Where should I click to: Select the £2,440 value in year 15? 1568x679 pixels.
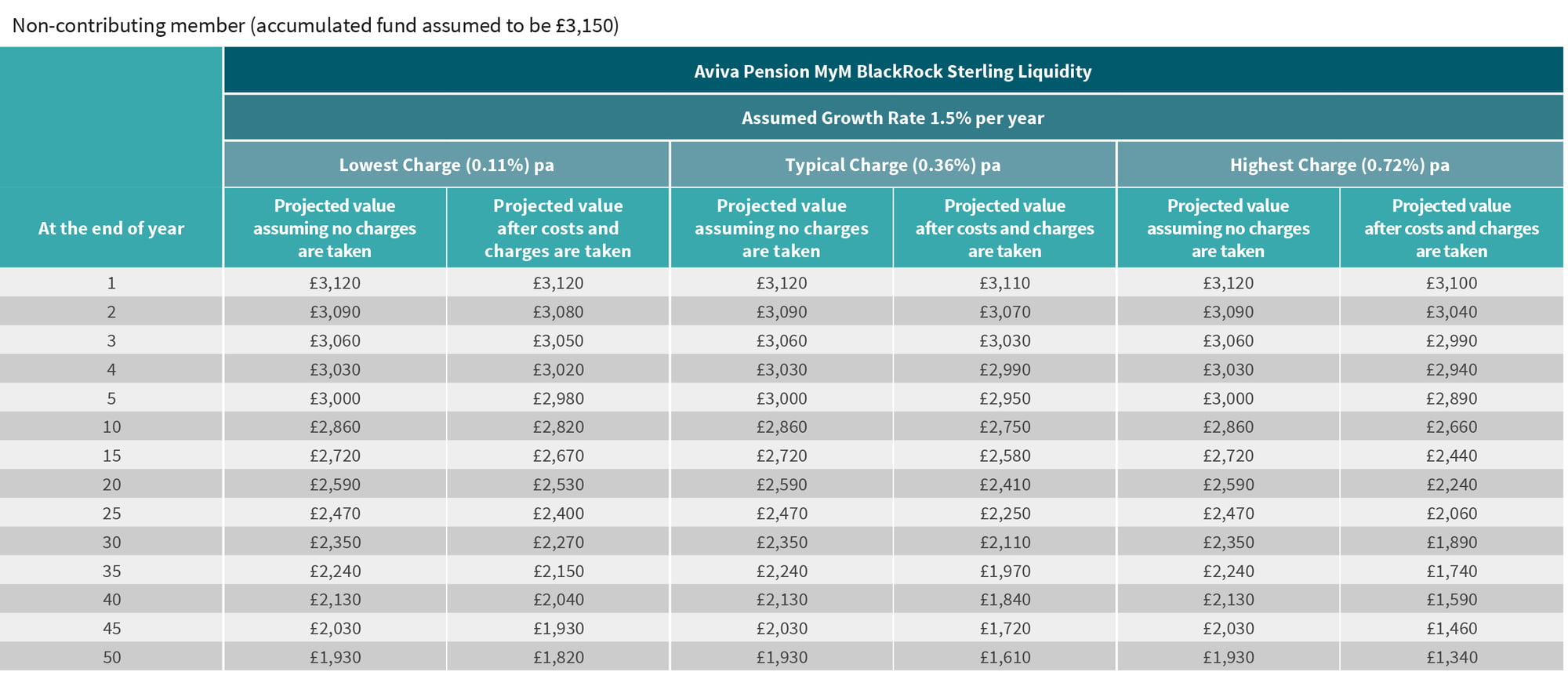pos(1451,456)
